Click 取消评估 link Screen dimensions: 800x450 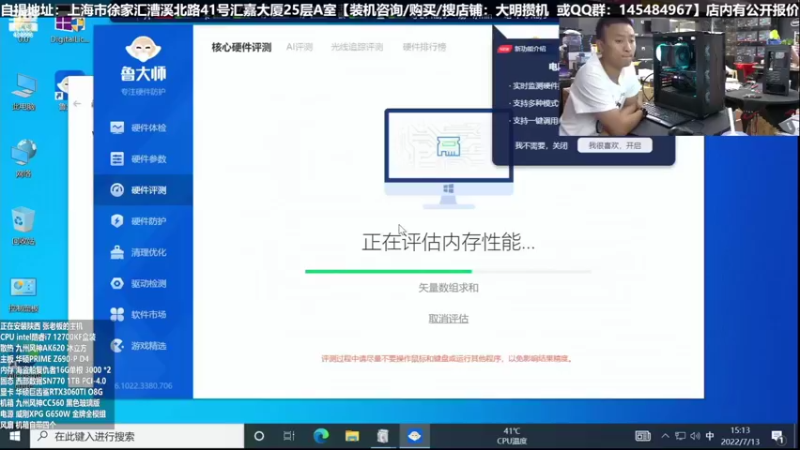(448, 319)
